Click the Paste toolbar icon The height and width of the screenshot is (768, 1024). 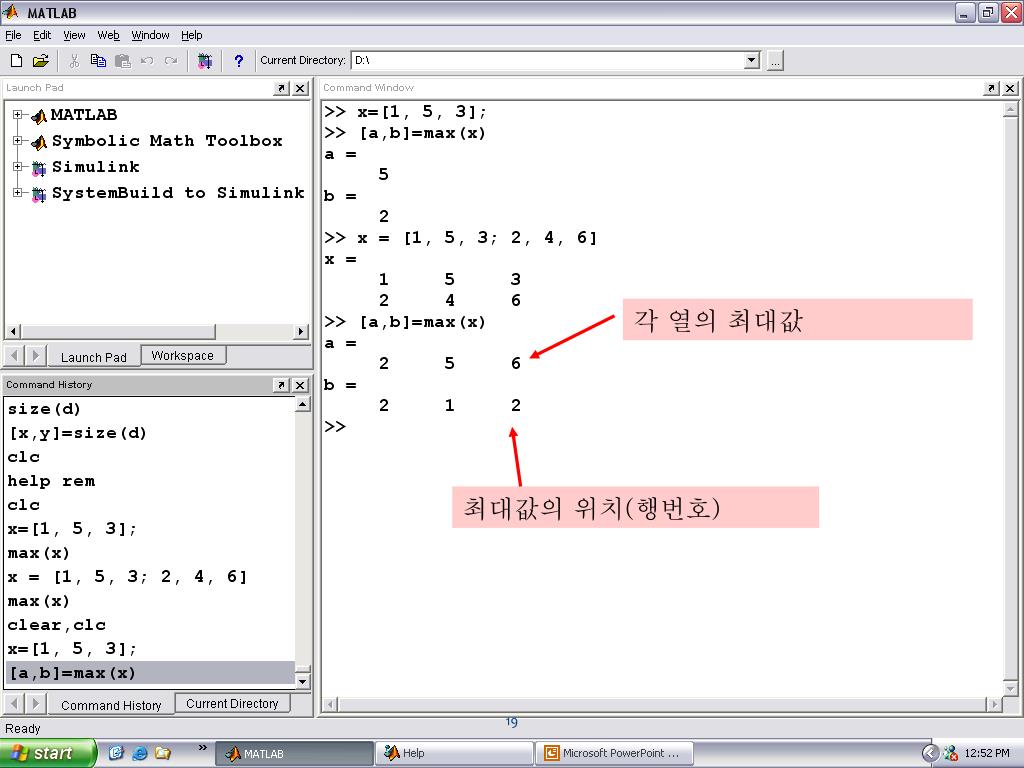click(123, 61)
